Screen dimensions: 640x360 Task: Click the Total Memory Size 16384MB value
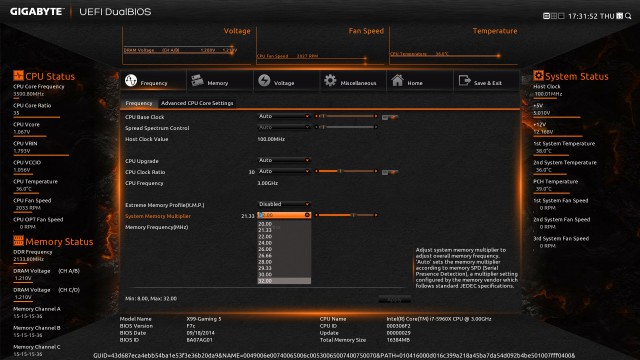(398, 340)
